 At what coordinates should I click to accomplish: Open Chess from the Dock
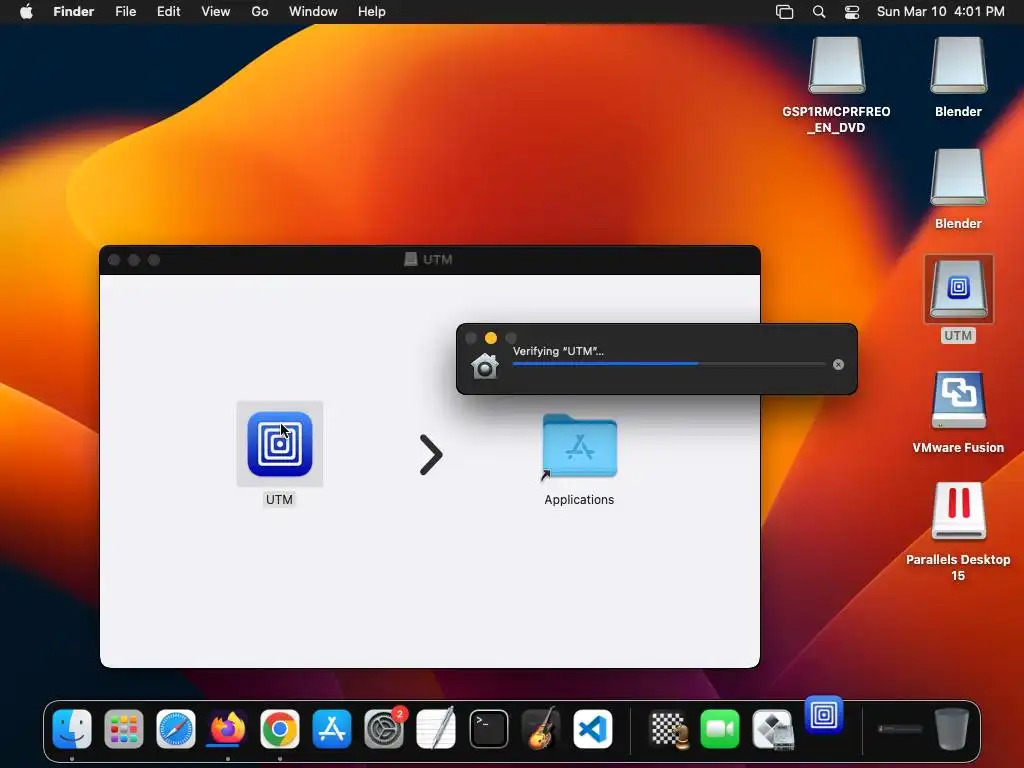pos(669,729)
